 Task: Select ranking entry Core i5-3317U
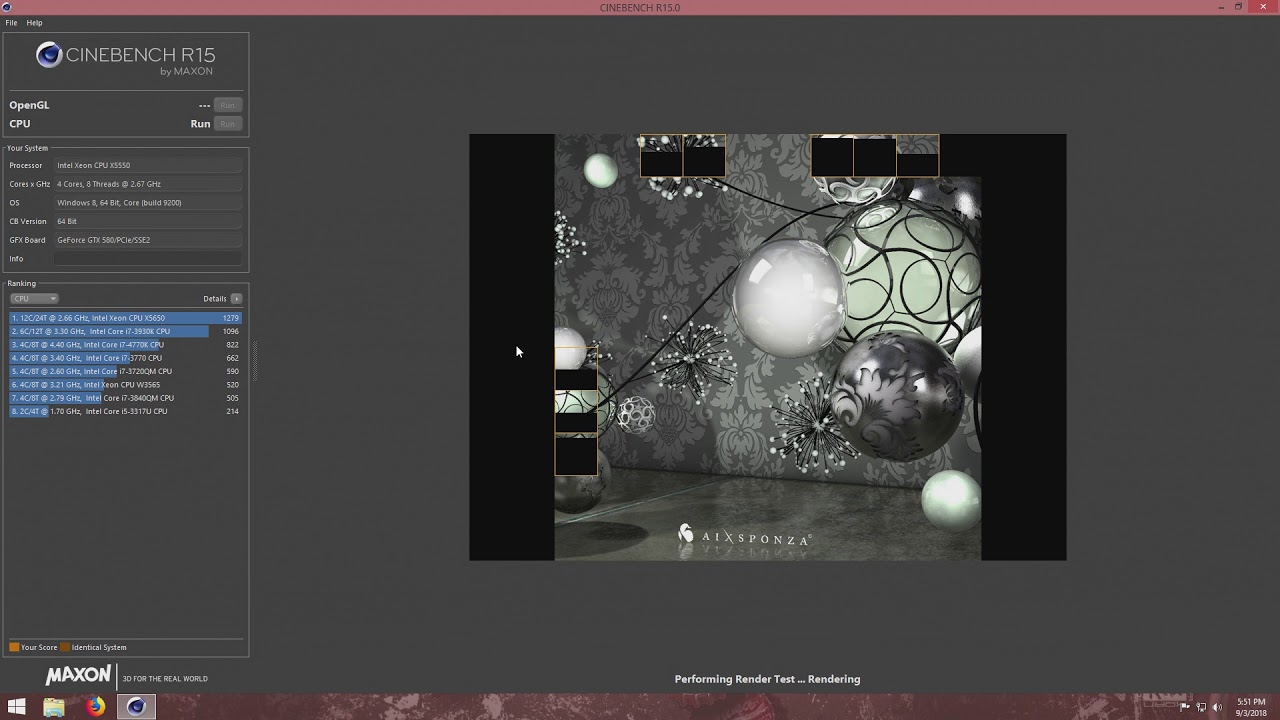coord(125,411)
